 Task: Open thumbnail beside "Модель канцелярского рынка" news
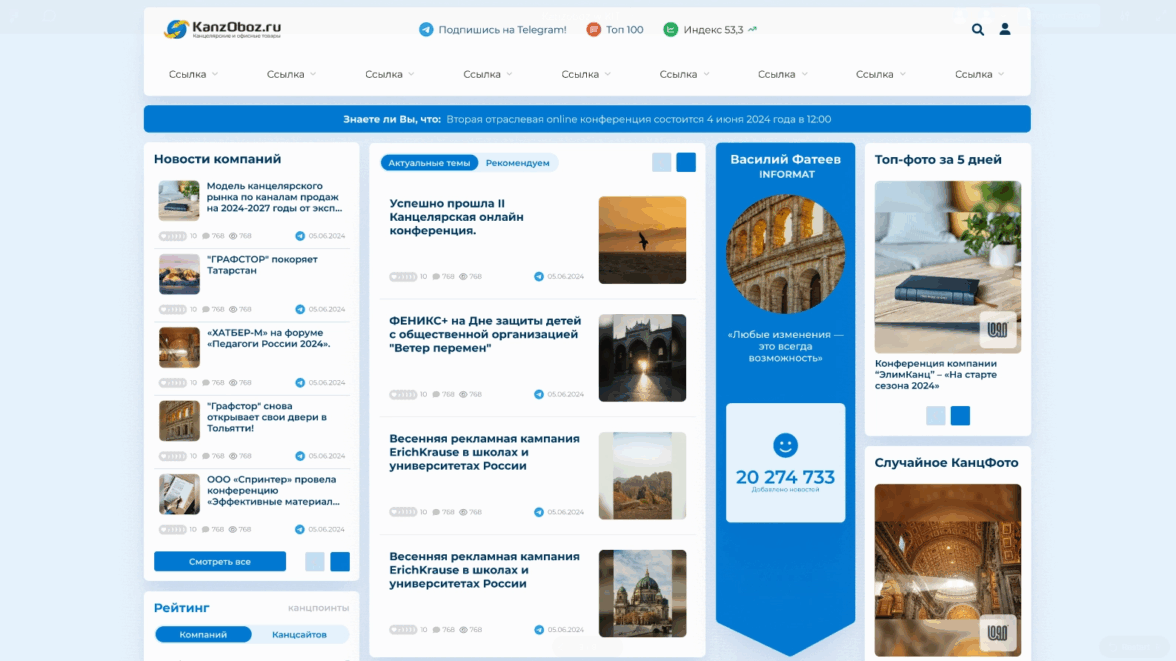tap(179, 200)
